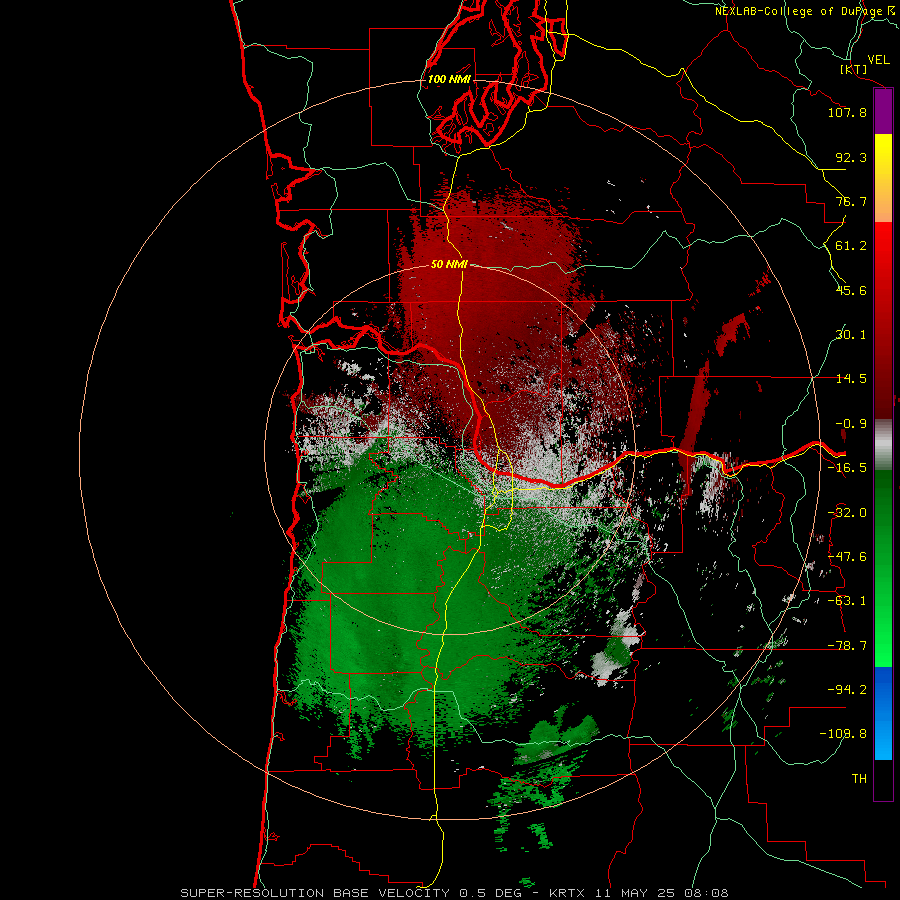900x900 pixels.
Task: Select the -47.6 velocity scale value
Action: 847,557
